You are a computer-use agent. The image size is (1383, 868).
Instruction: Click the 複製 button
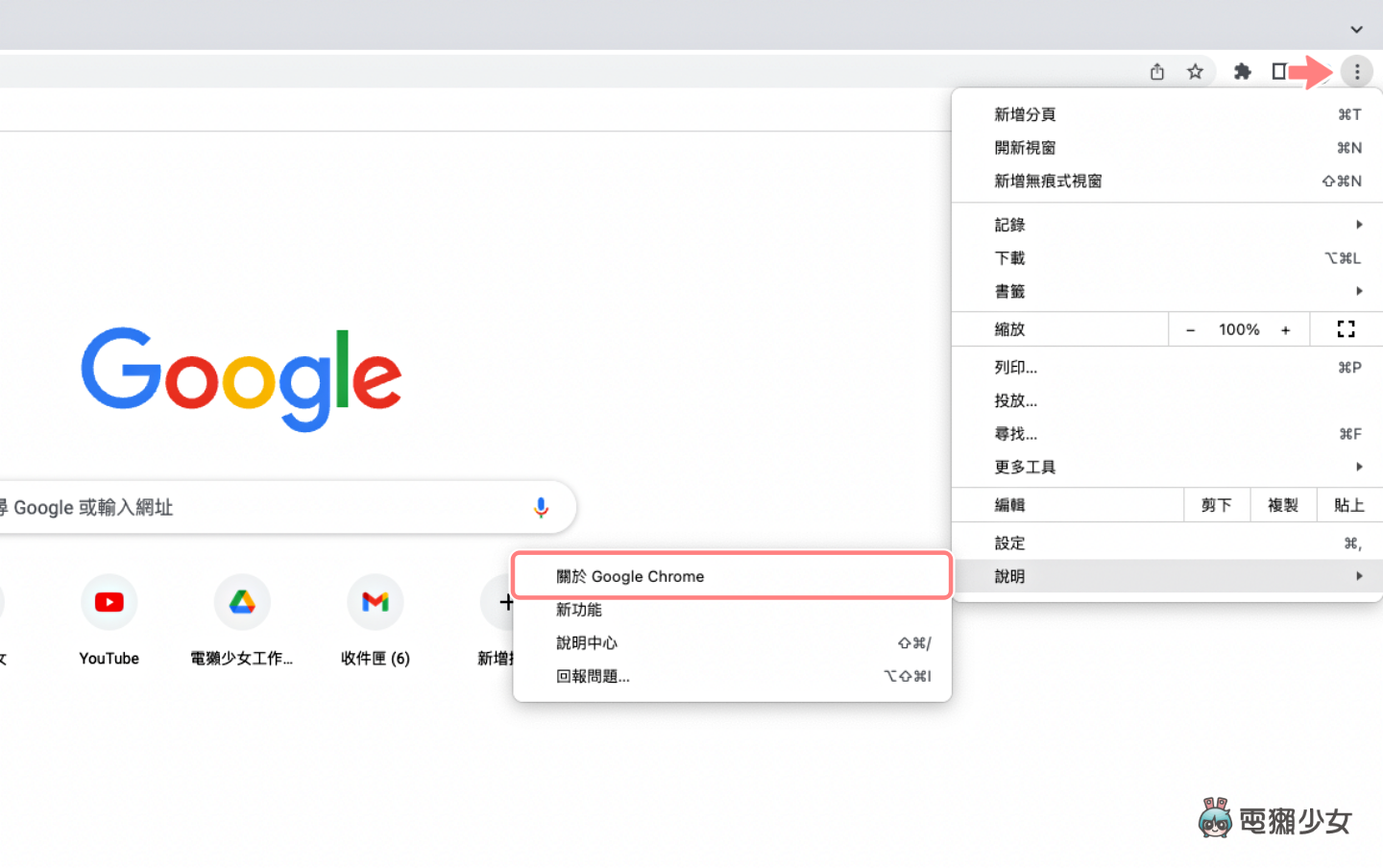pos(1282,504)
